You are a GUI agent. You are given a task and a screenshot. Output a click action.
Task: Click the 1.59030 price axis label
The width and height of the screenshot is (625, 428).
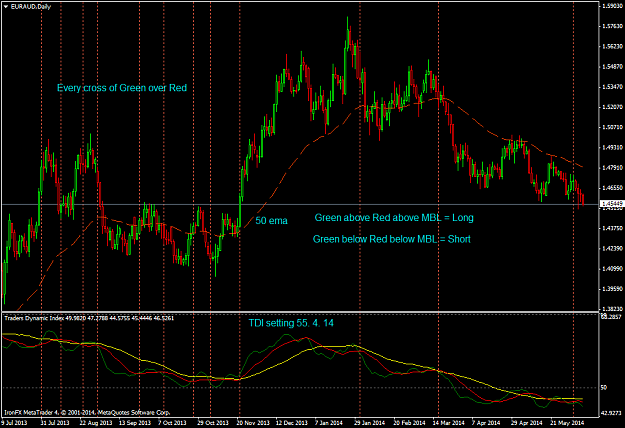point(612,6)
